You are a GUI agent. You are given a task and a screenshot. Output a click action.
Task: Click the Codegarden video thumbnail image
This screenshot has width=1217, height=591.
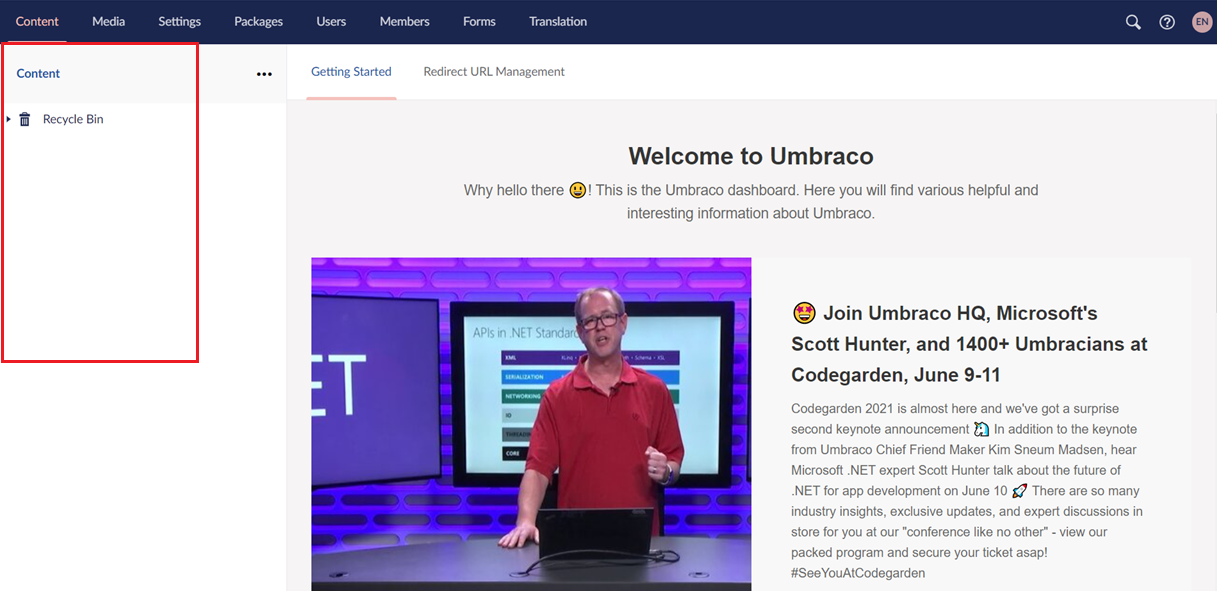pos(531,424)
